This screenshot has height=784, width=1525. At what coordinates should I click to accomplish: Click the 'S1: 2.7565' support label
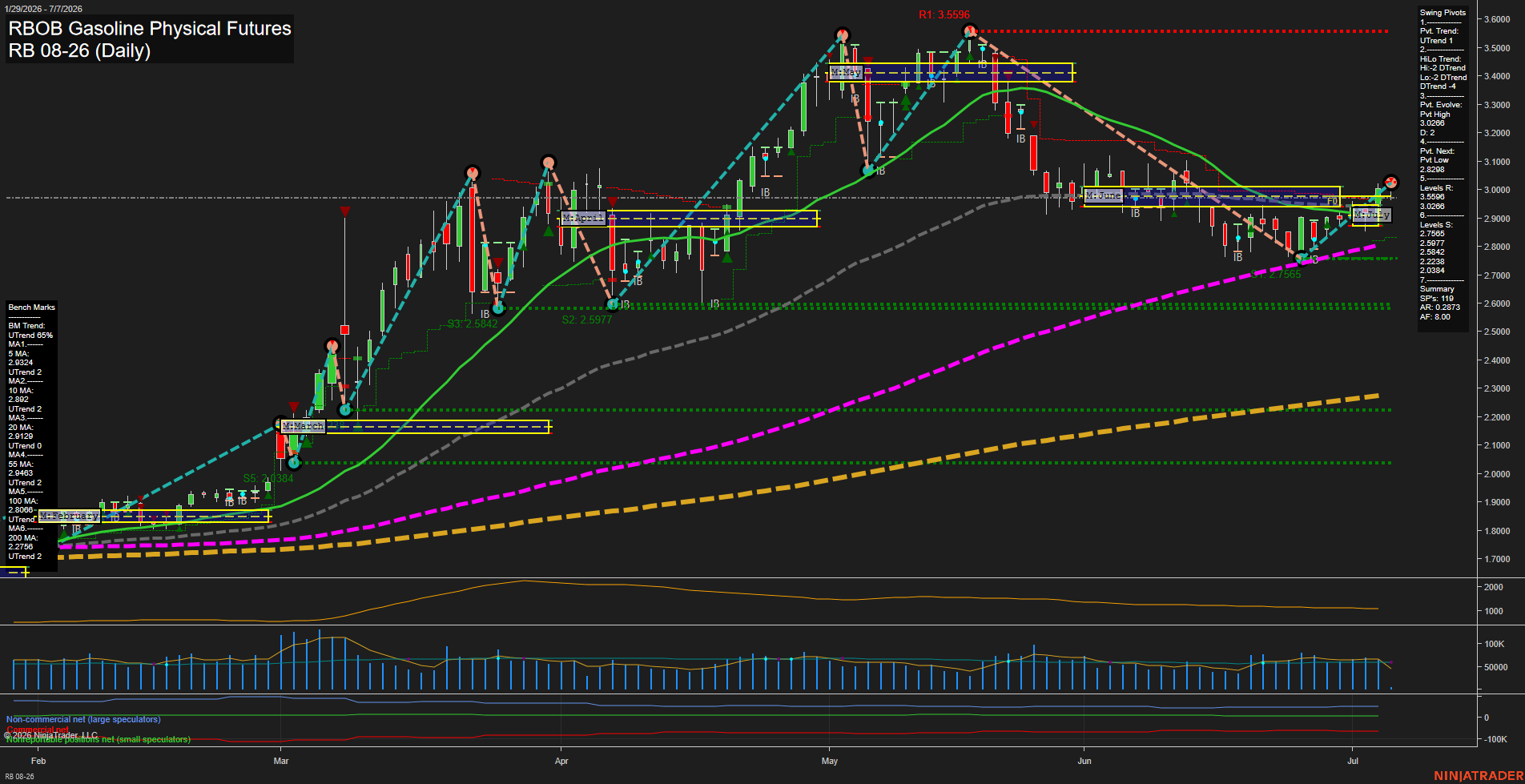pyautogui.click(x=1277, y=275)
